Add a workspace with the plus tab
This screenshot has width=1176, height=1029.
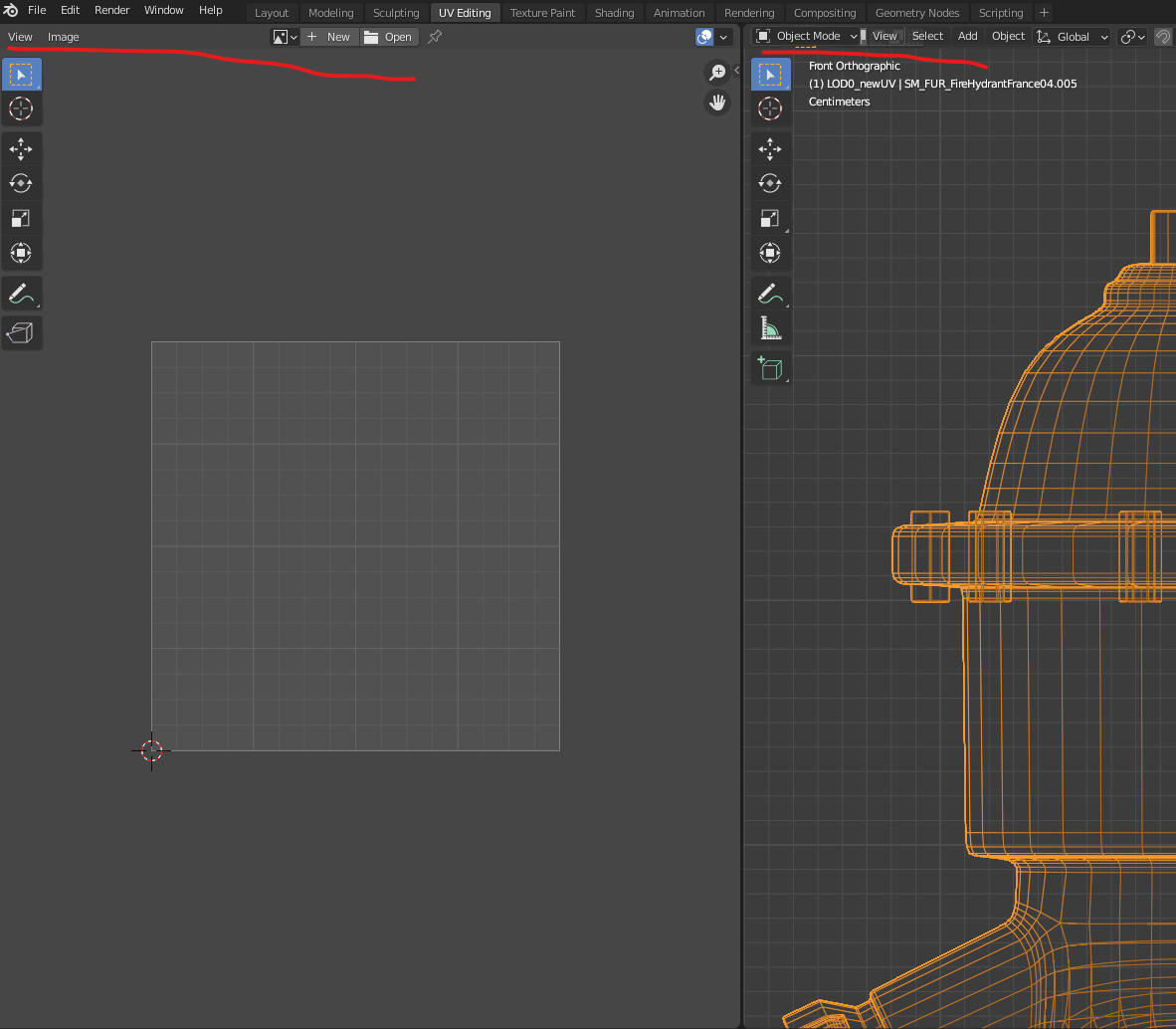tap(1044, 13)
